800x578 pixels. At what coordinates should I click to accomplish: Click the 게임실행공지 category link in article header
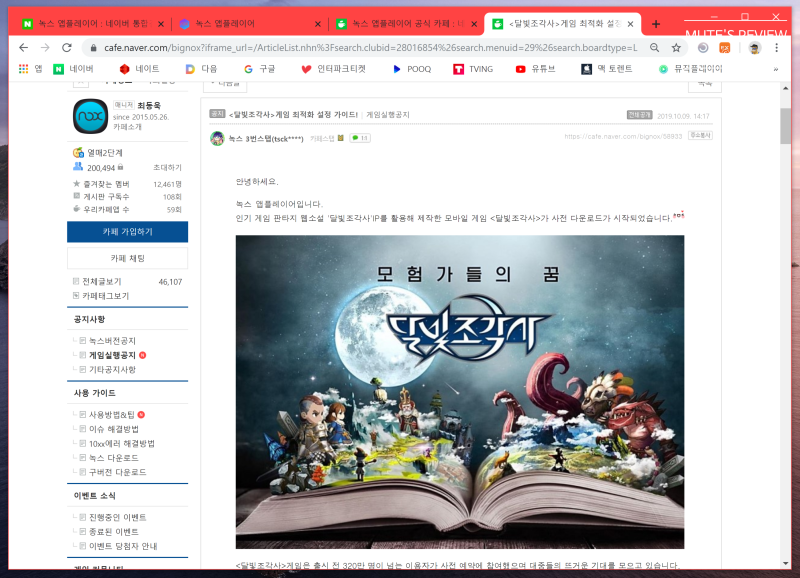point(388,115)
